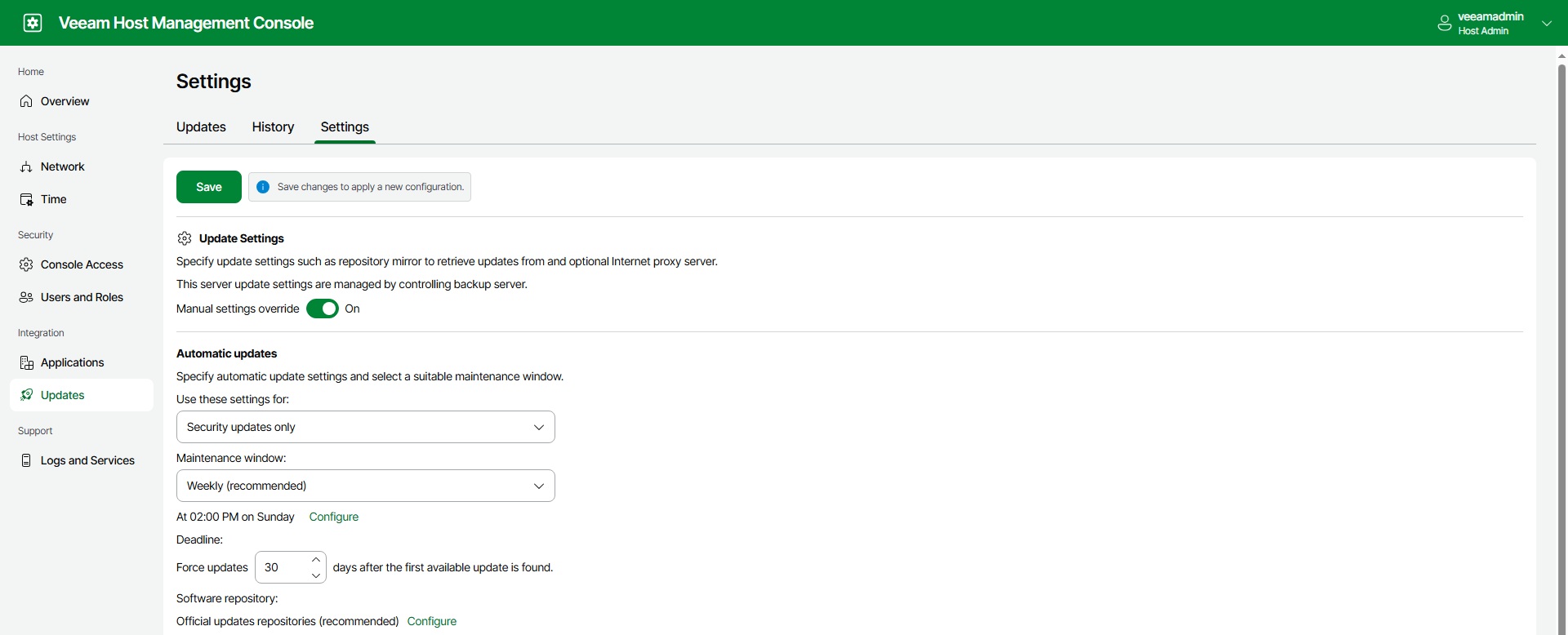Click the Users and Roles icon
Image resolution: width=1568 pixels, height=635 pixels.
point(26,297)
